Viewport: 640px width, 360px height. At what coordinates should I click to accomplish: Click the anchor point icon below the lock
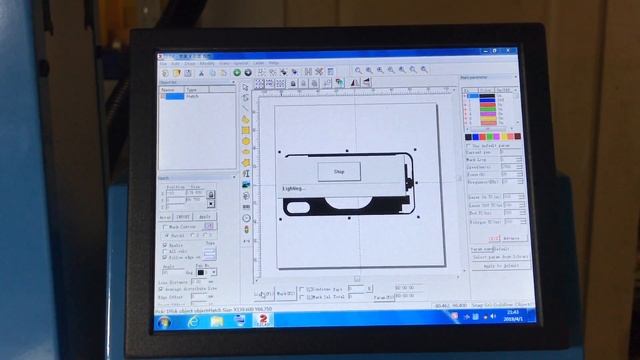211,204
